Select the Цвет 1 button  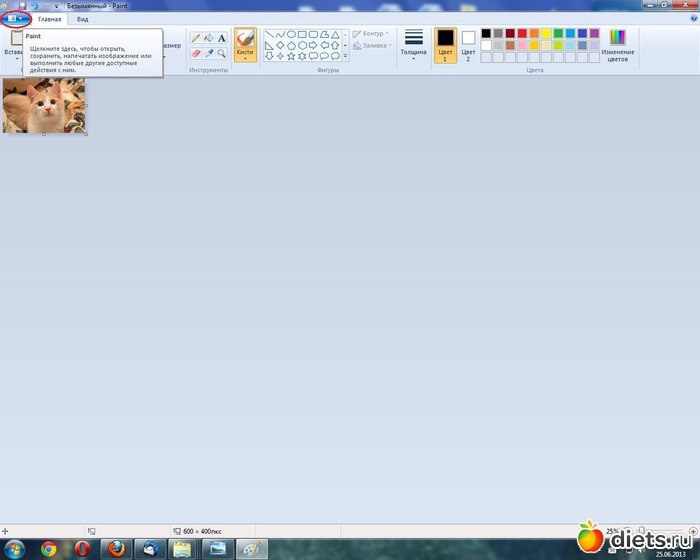point(445,45)
